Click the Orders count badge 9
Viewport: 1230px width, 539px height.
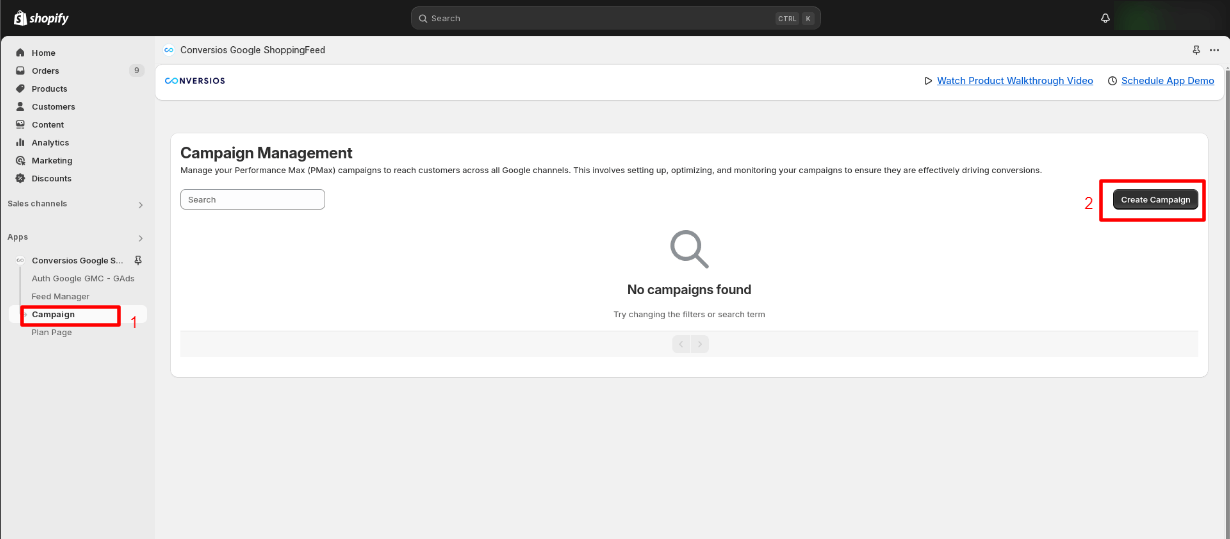136,71
